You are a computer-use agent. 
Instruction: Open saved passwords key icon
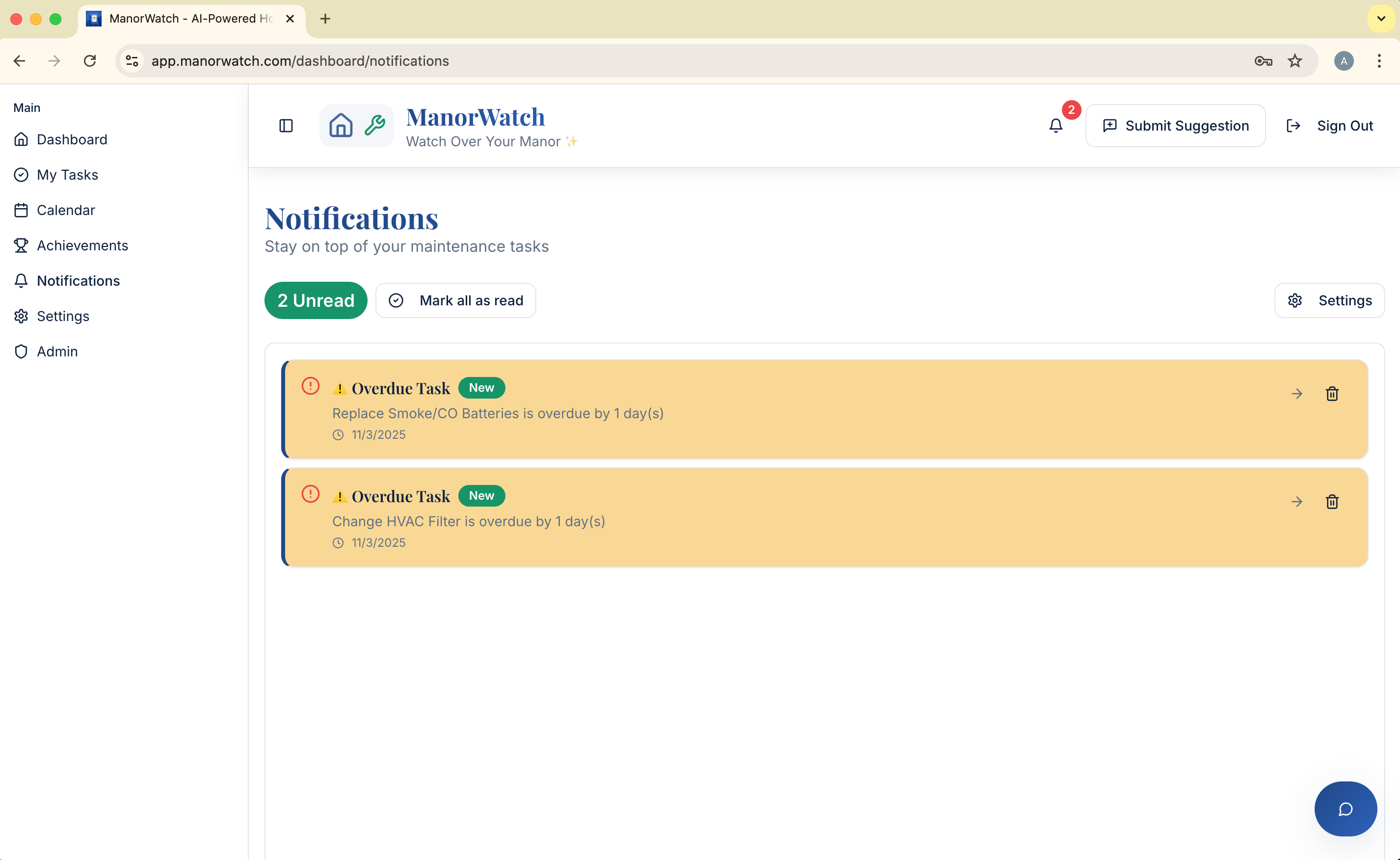(1263, 61)
